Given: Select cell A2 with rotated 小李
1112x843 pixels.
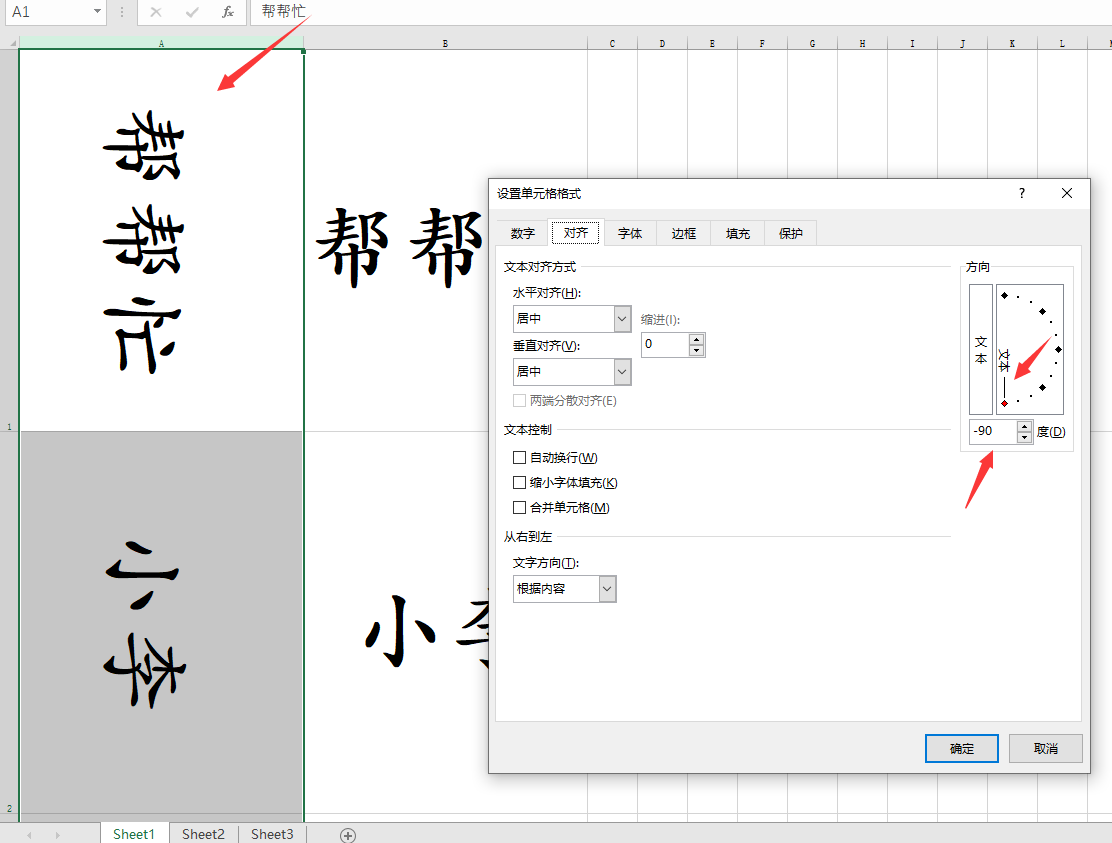Looking at the screenshot, I should (161, 623).
